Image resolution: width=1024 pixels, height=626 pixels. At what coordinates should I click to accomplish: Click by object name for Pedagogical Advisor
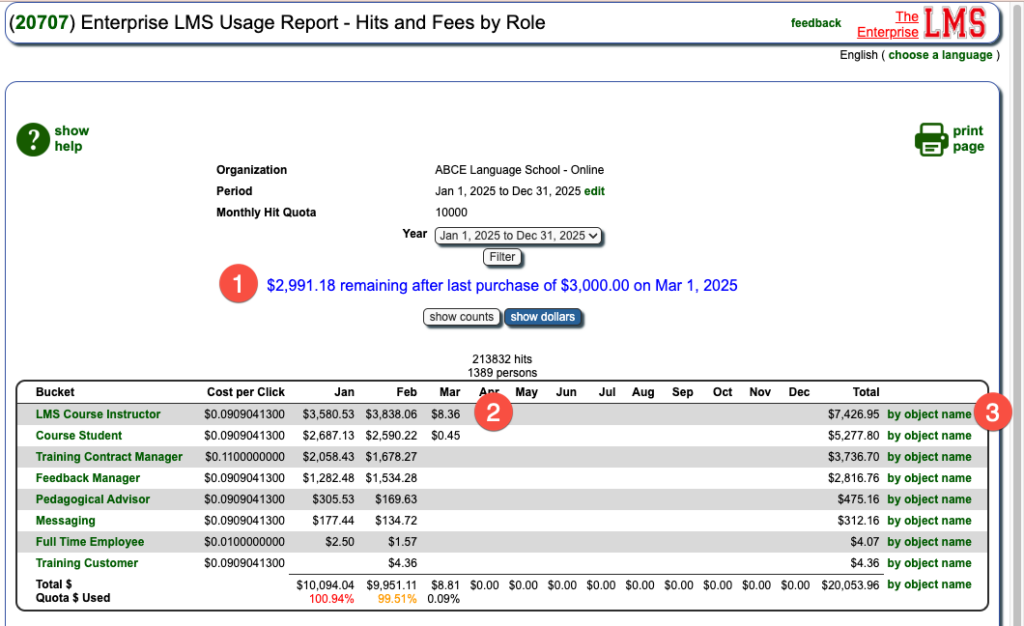click(x=929, y=499)
